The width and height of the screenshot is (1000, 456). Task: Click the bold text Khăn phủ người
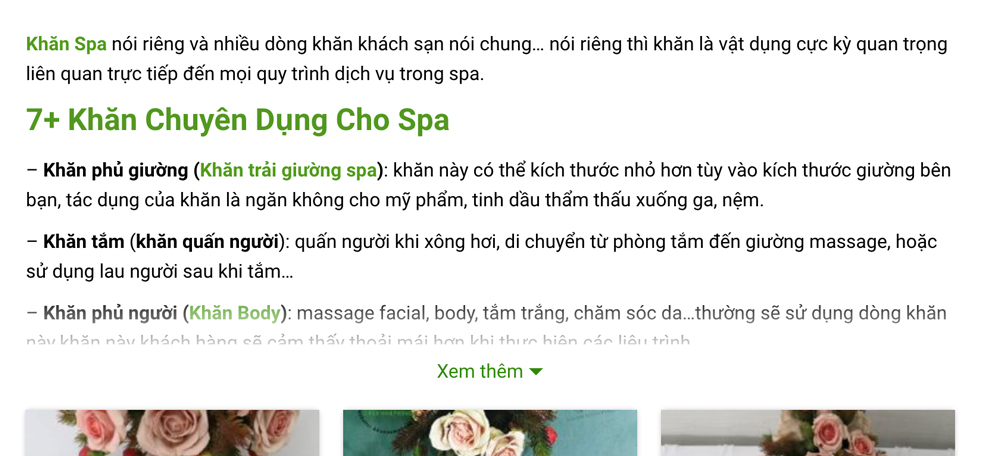coord(110,313)
